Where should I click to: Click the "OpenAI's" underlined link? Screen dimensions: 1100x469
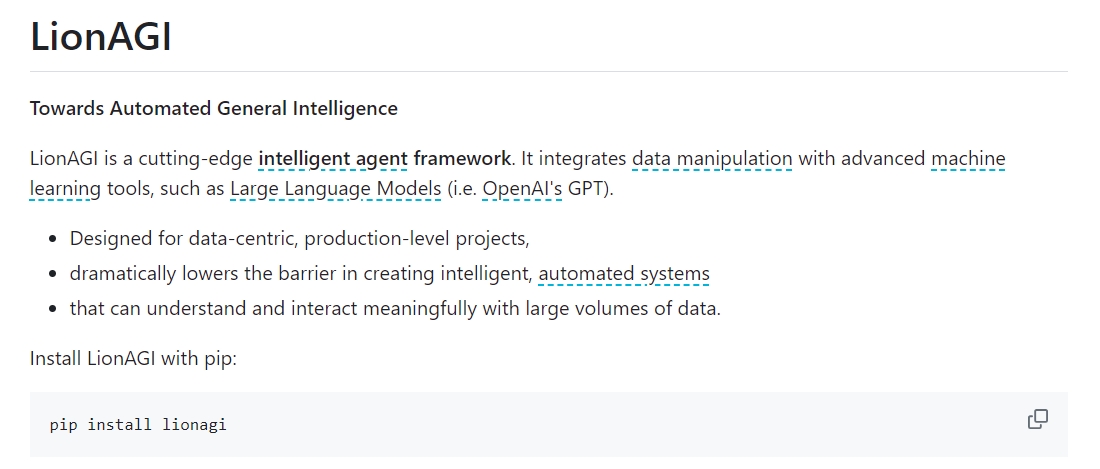[522, 189]
